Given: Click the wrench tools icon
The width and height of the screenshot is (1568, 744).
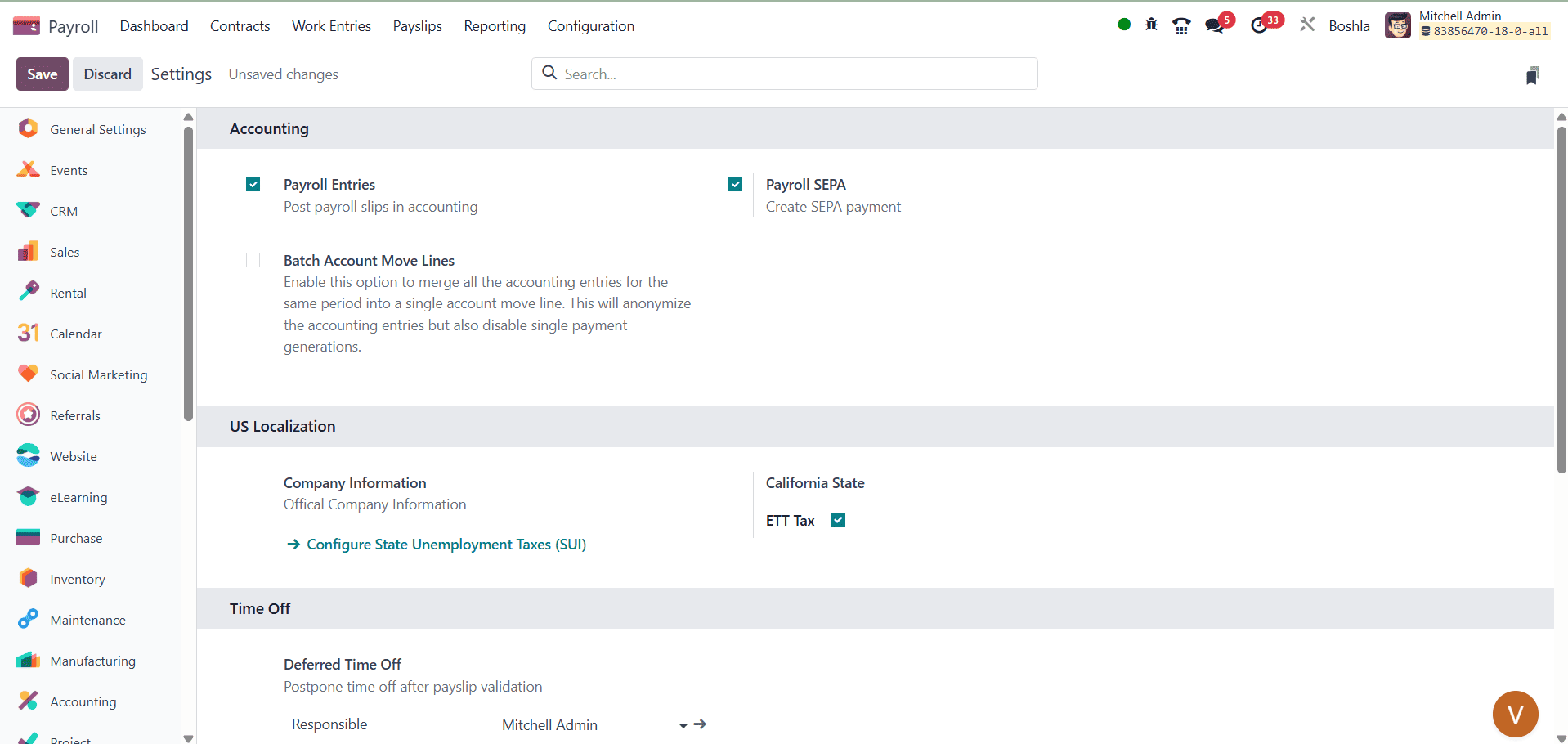Looking at the screenshot, I should pos(1307,25).
